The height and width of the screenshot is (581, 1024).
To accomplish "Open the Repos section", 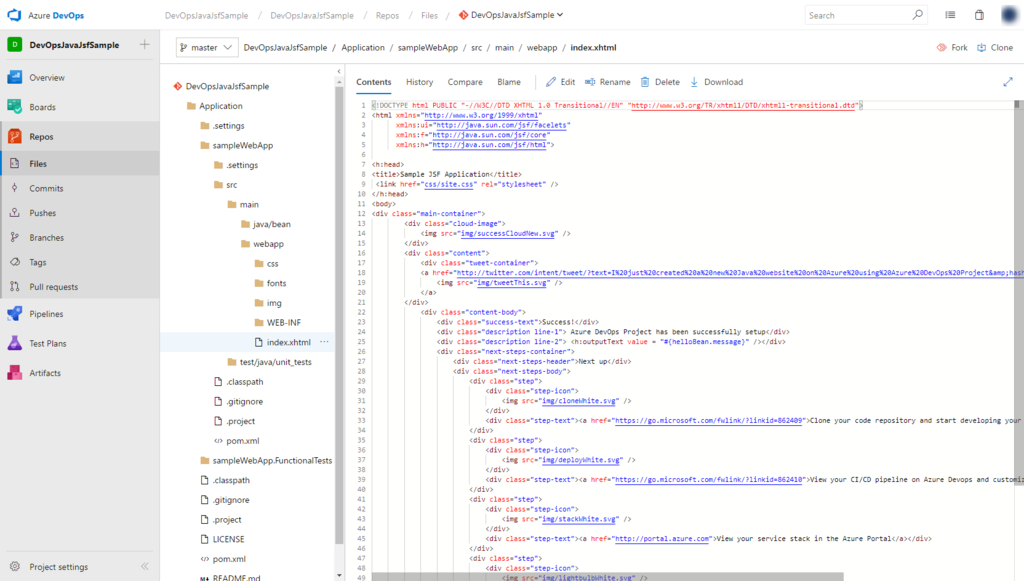I will click(x=41, y=136).
